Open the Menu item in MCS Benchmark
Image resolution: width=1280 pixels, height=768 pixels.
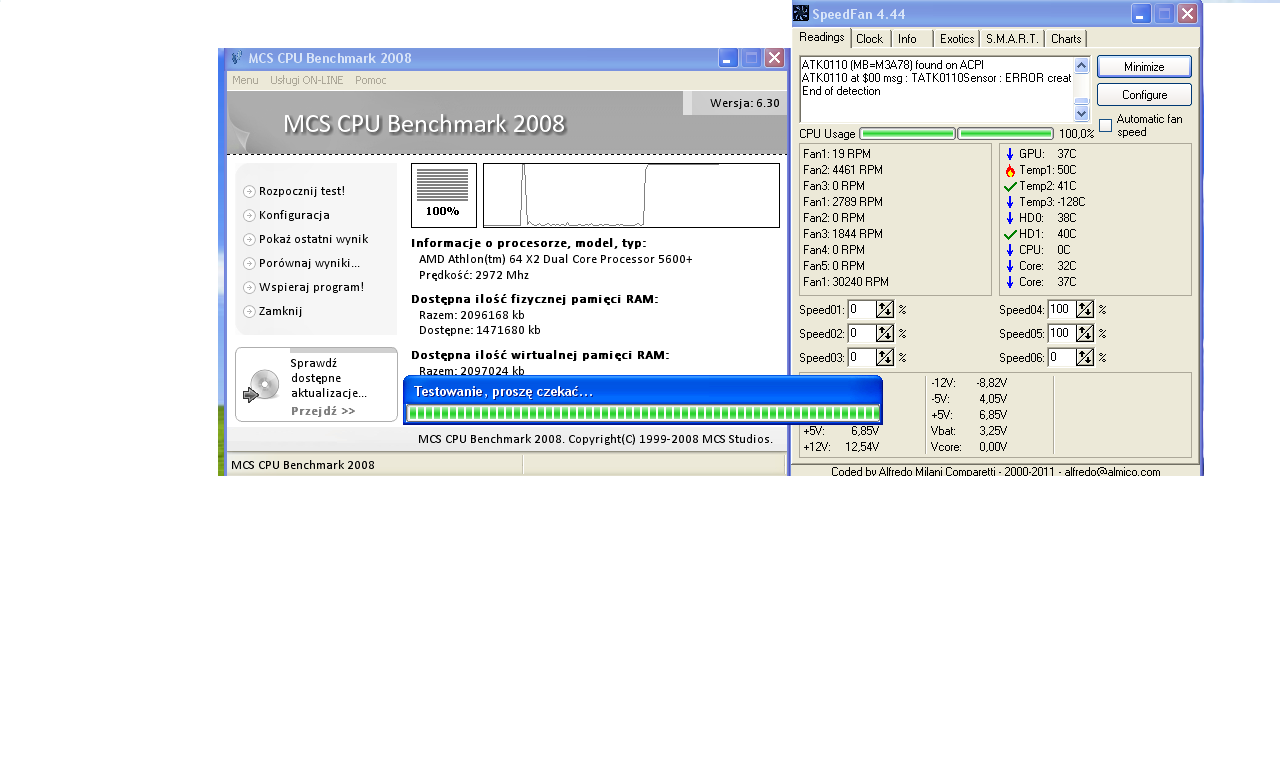tap(245, 80)
